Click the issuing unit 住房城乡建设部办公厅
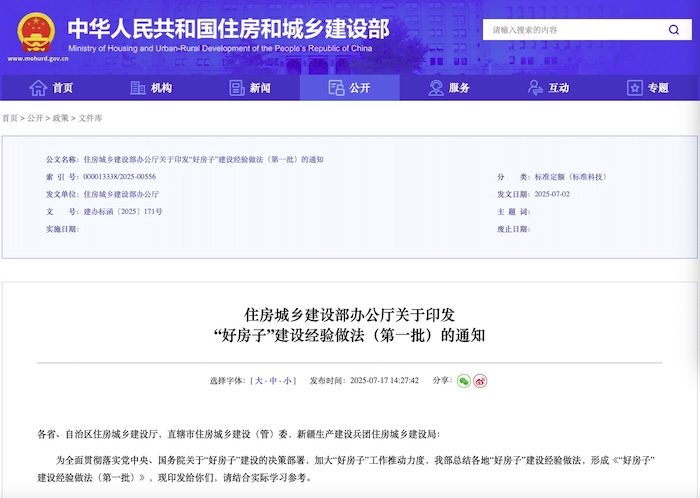The height and width of the screenshot is (498, 700). [x=121, y=194]
